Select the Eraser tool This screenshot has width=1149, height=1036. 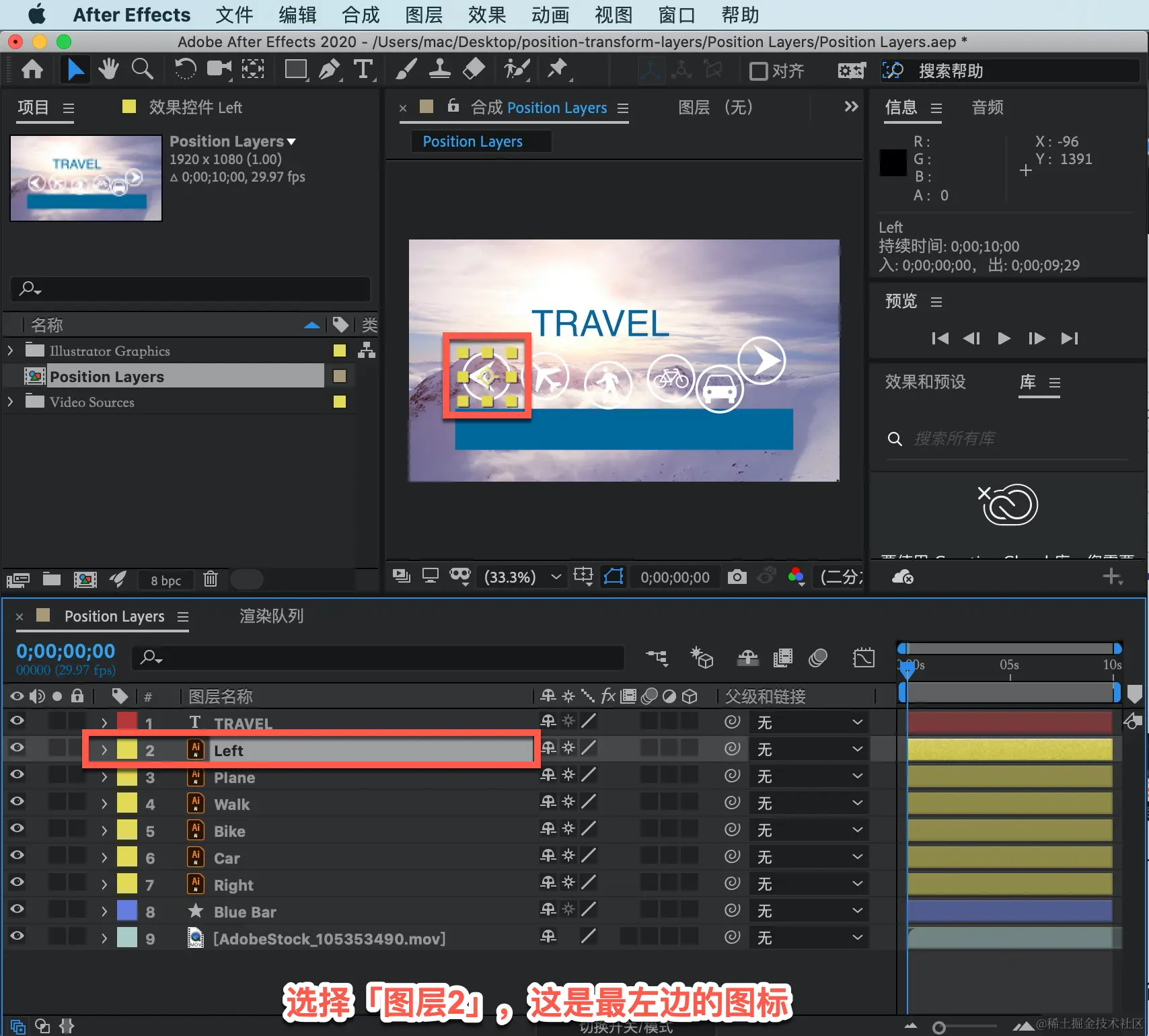[474, 69]
